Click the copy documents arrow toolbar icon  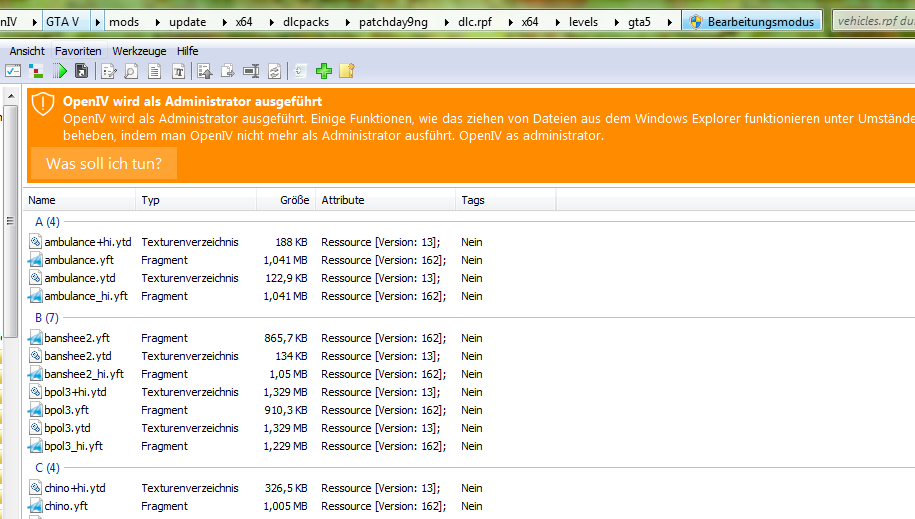coord(228,71)
